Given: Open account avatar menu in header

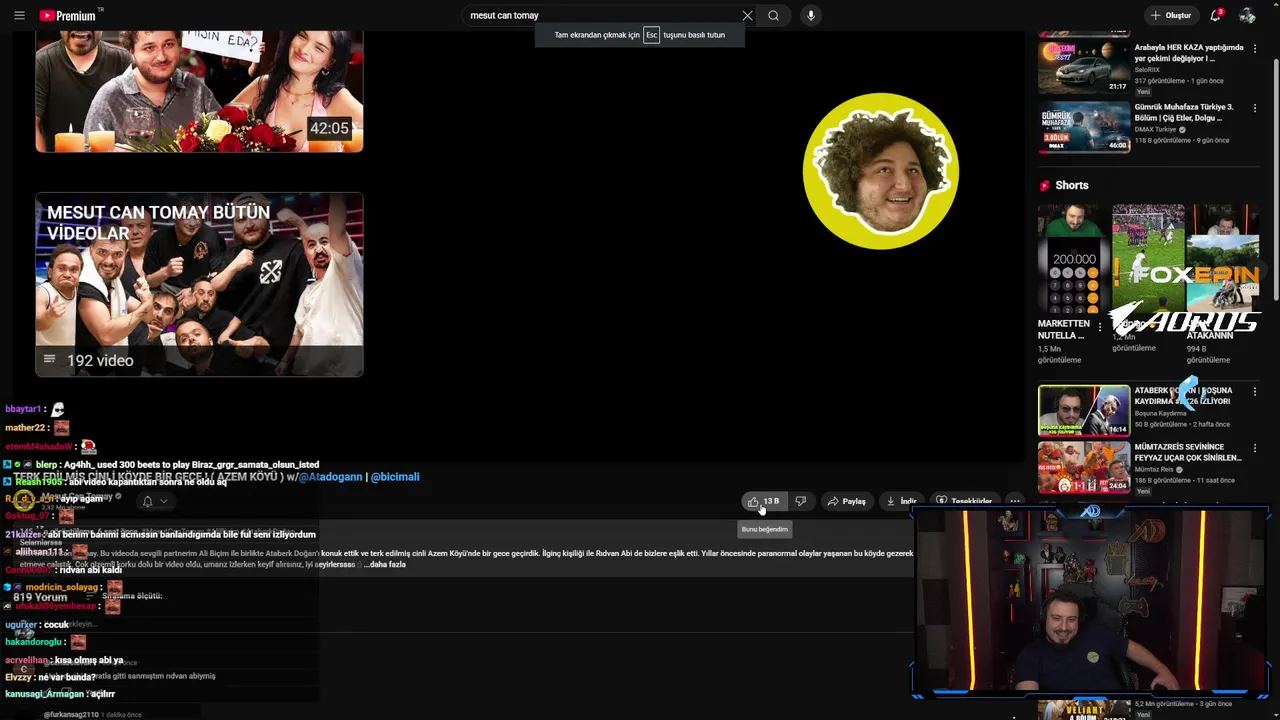Looking at the screenshot, I should point(1247,15).
